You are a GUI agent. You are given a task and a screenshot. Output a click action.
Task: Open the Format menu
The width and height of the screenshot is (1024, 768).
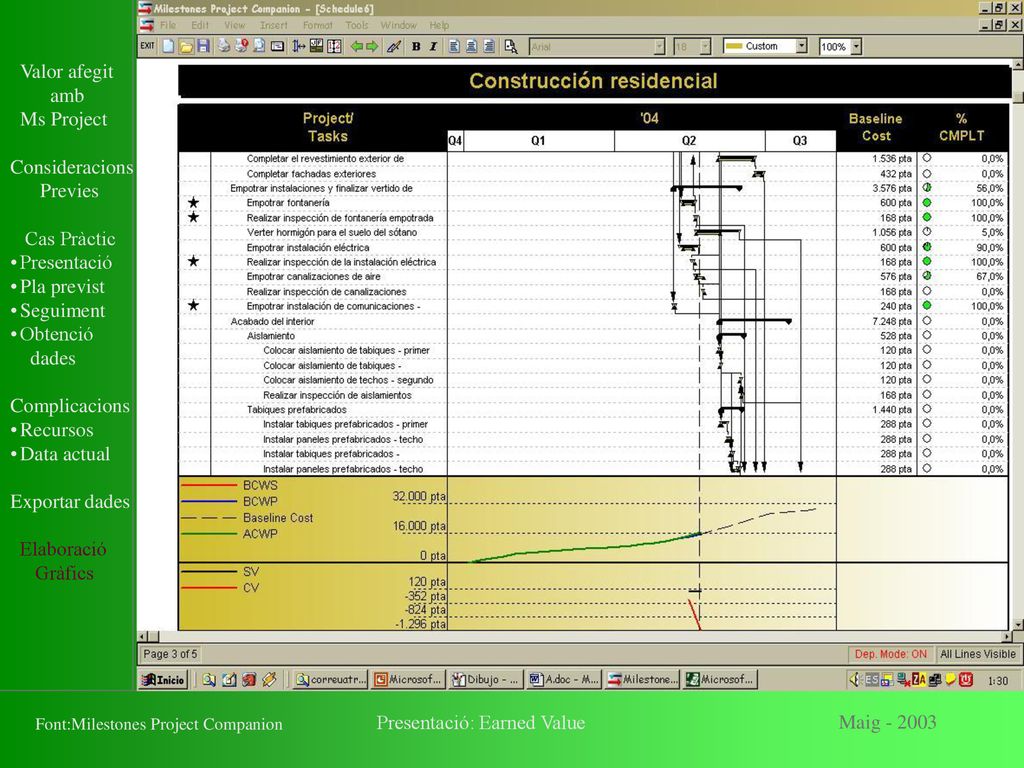[317, 25]
